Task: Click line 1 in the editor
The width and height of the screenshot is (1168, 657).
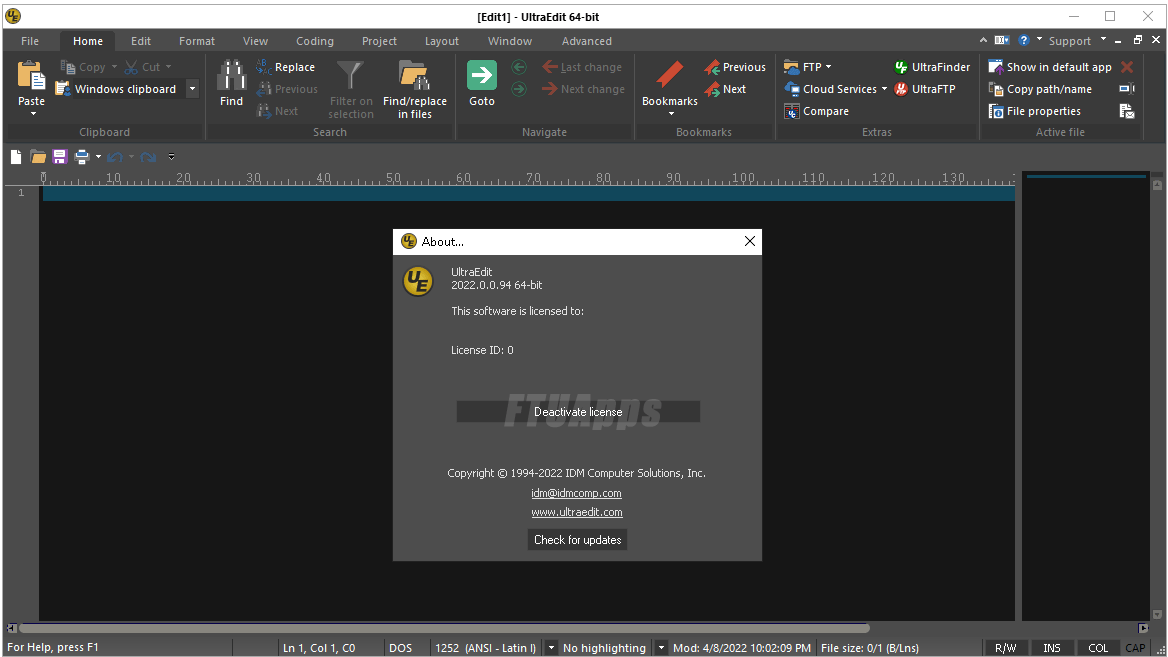Action: [528, 193]
